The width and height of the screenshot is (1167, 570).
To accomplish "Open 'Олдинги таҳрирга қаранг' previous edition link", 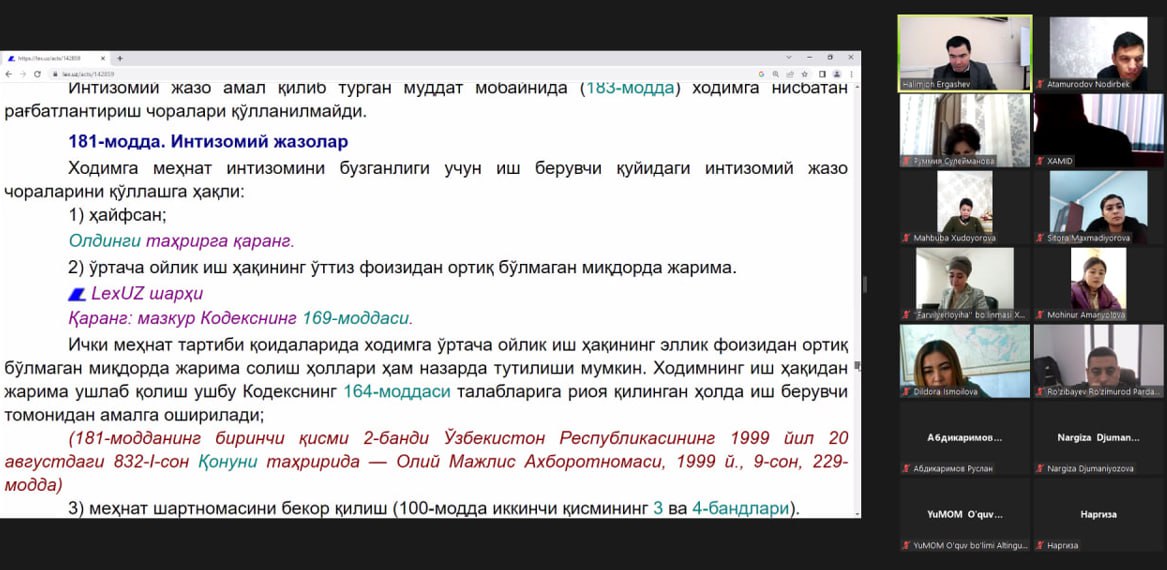I will click(181, 241).
